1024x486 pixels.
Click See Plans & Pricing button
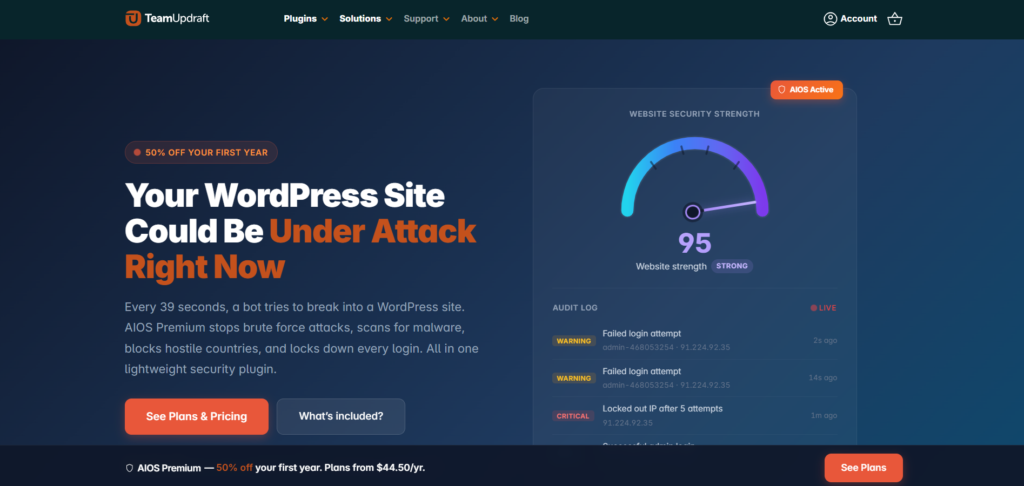pos(197,416)
